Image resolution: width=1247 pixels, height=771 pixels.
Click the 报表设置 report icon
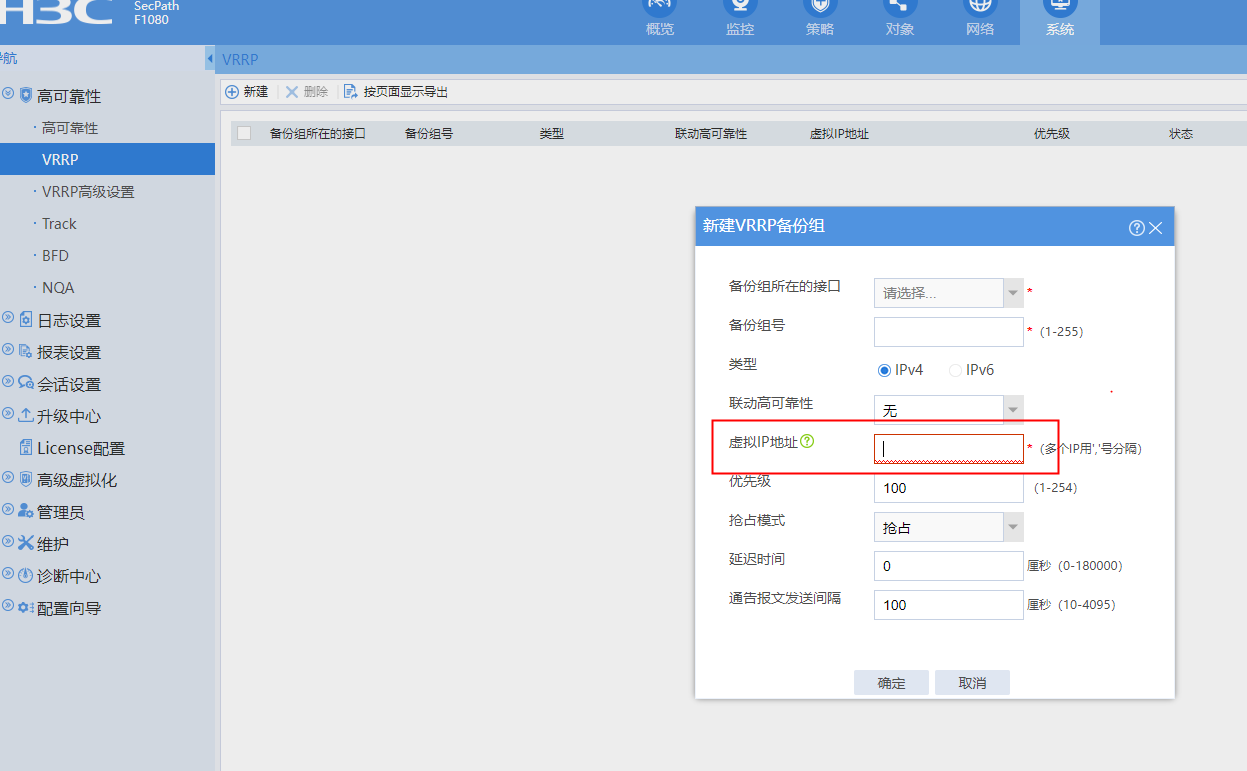pyautogui.click(x=26, y=352)
